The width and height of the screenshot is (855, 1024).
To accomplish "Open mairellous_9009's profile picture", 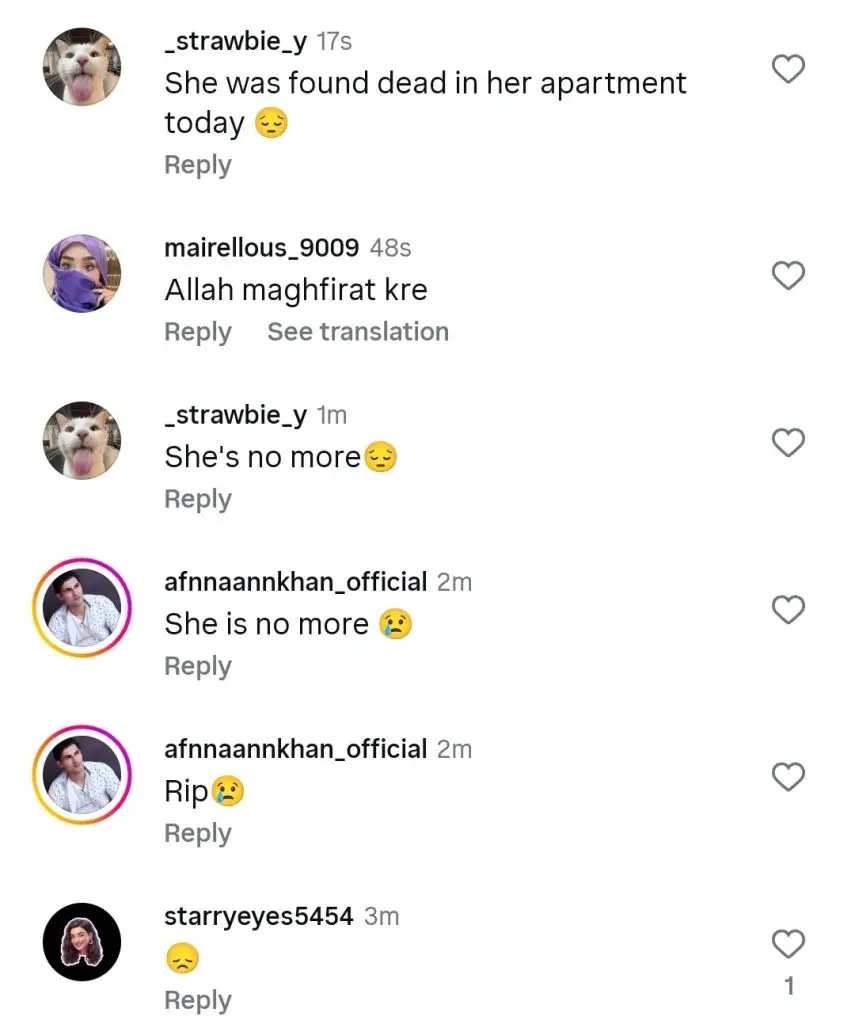I will click(82, 274).
